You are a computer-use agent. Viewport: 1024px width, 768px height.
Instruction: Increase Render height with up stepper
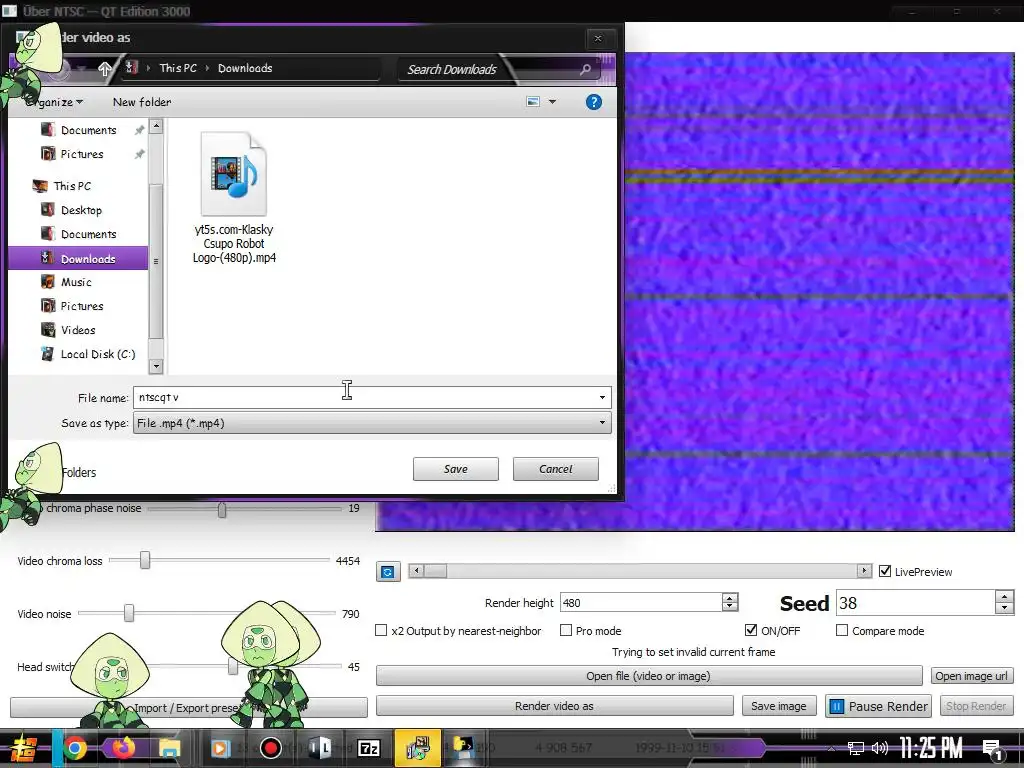[x=730, y=597]
